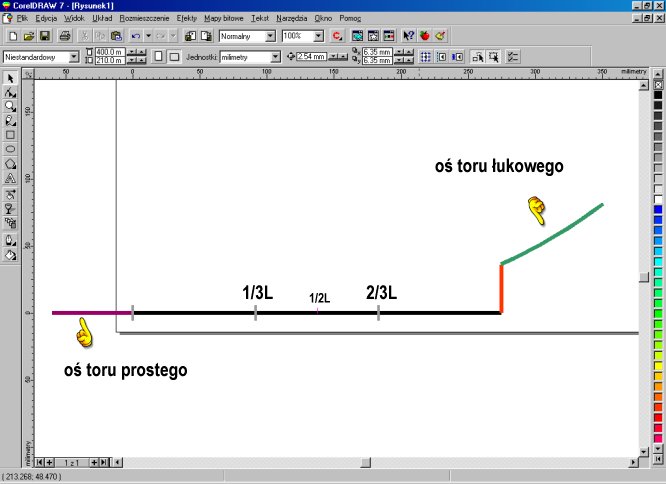Open the Efekty menu
666x484 pixels.
[186, 18]
